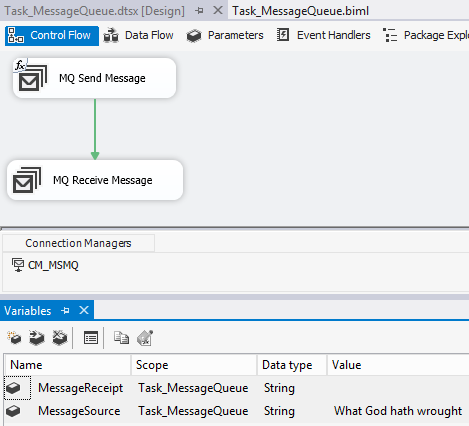Pin the Variables panel
This screenshot has height=426, width=469.
coord(65,311)
